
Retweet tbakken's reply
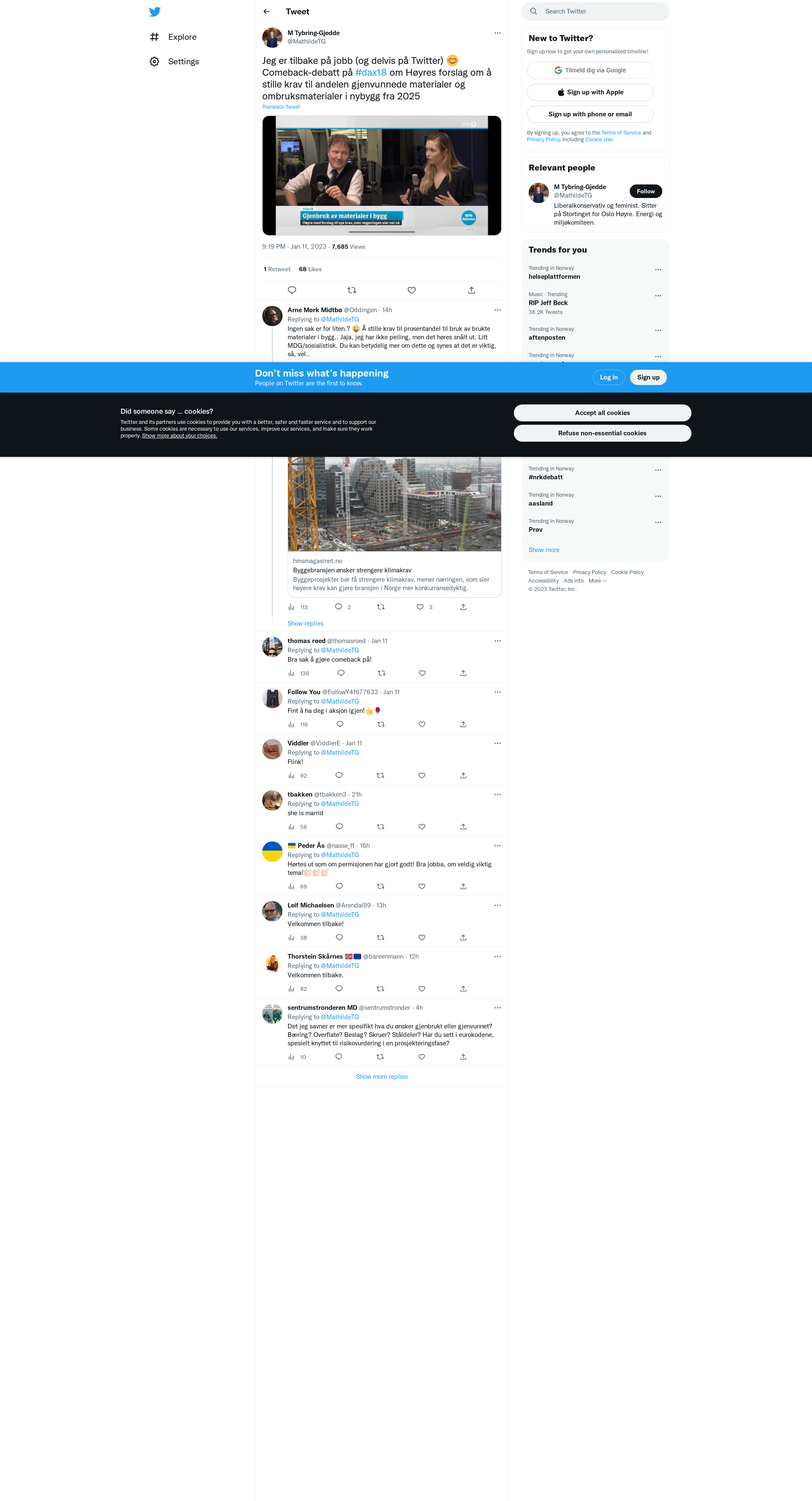click(380, 827)
